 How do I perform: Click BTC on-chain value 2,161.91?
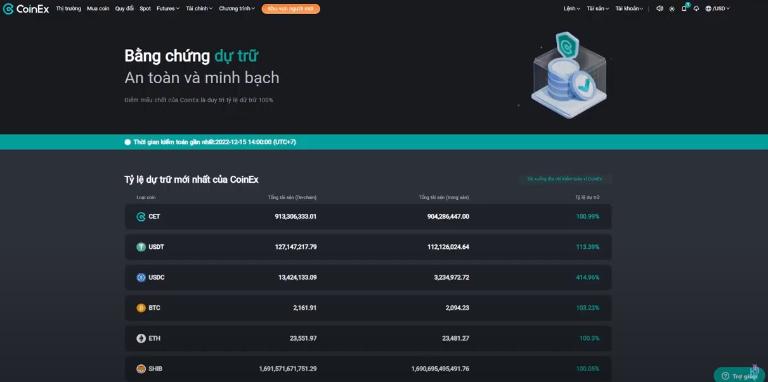(306, 308)
